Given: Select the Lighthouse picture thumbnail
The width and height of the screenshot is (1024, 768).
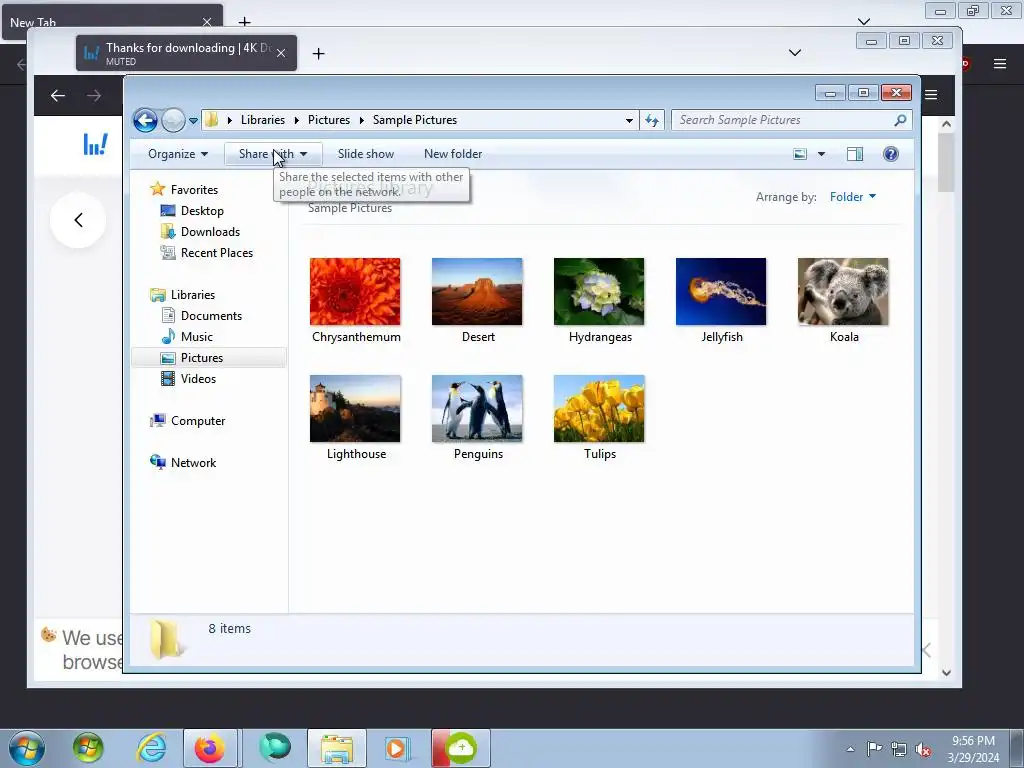Looking at the screenshot, I should tap(355, 409).
